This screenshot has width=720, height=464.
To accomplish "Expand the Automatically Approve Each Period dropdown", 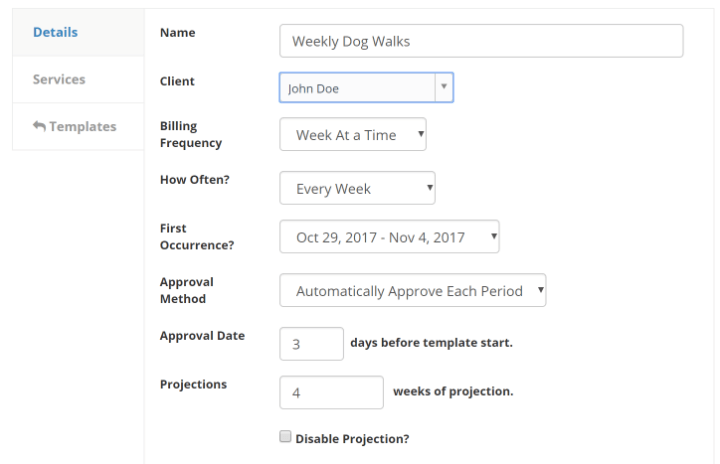I will click(x=413, y=290).
